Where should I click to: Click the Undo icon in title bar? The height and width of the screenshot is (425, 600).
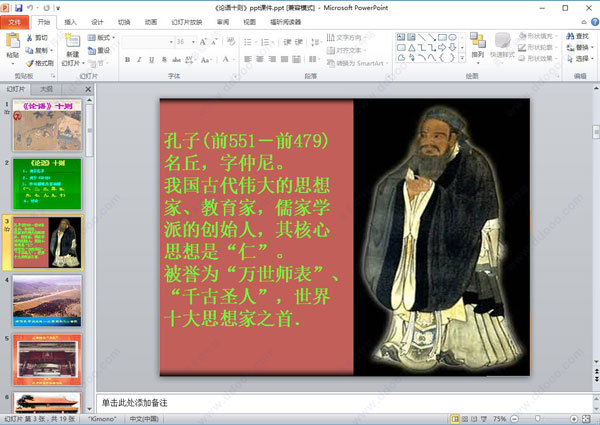[31, 8]
